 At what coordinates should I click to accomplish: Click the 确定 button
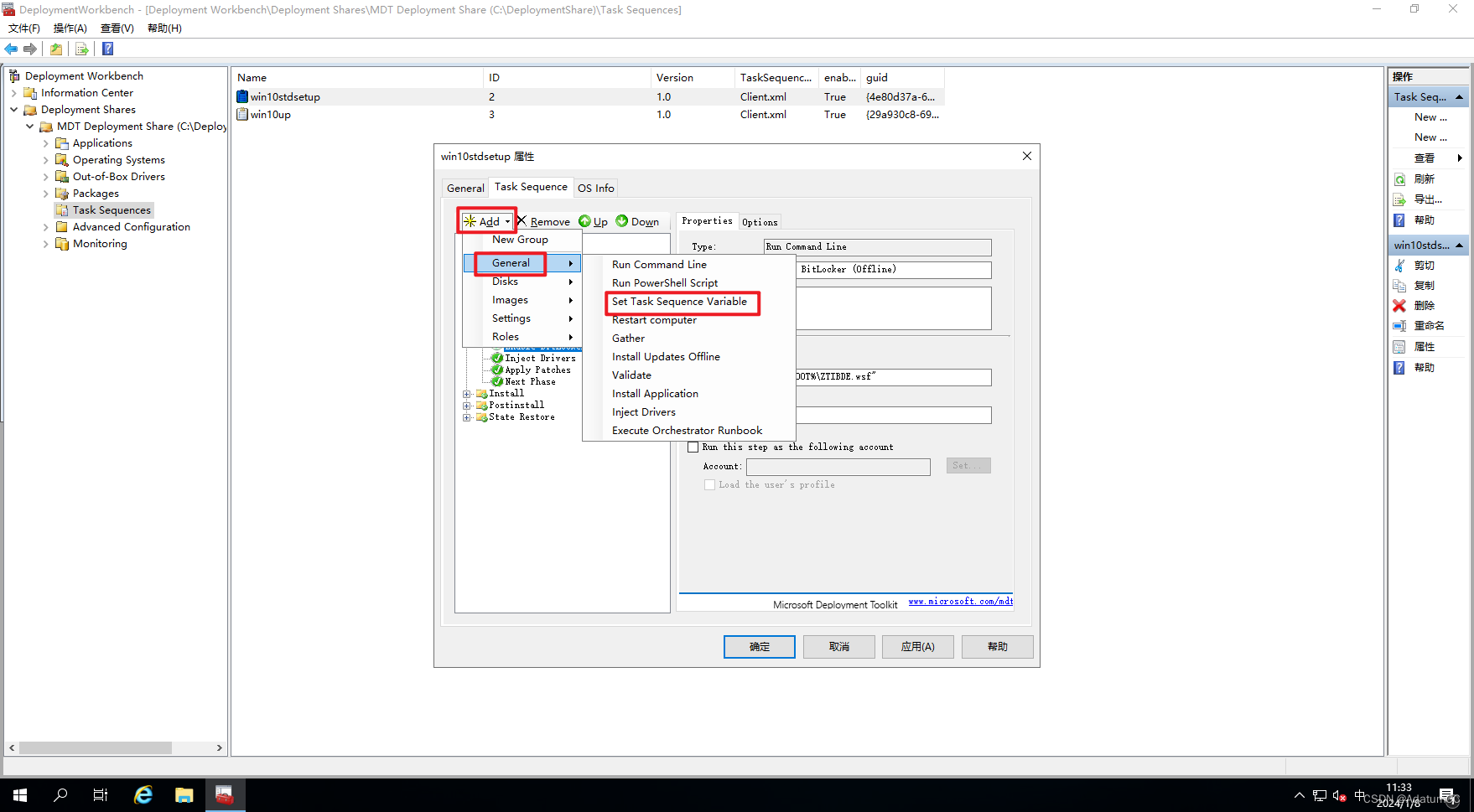[760, 647]
